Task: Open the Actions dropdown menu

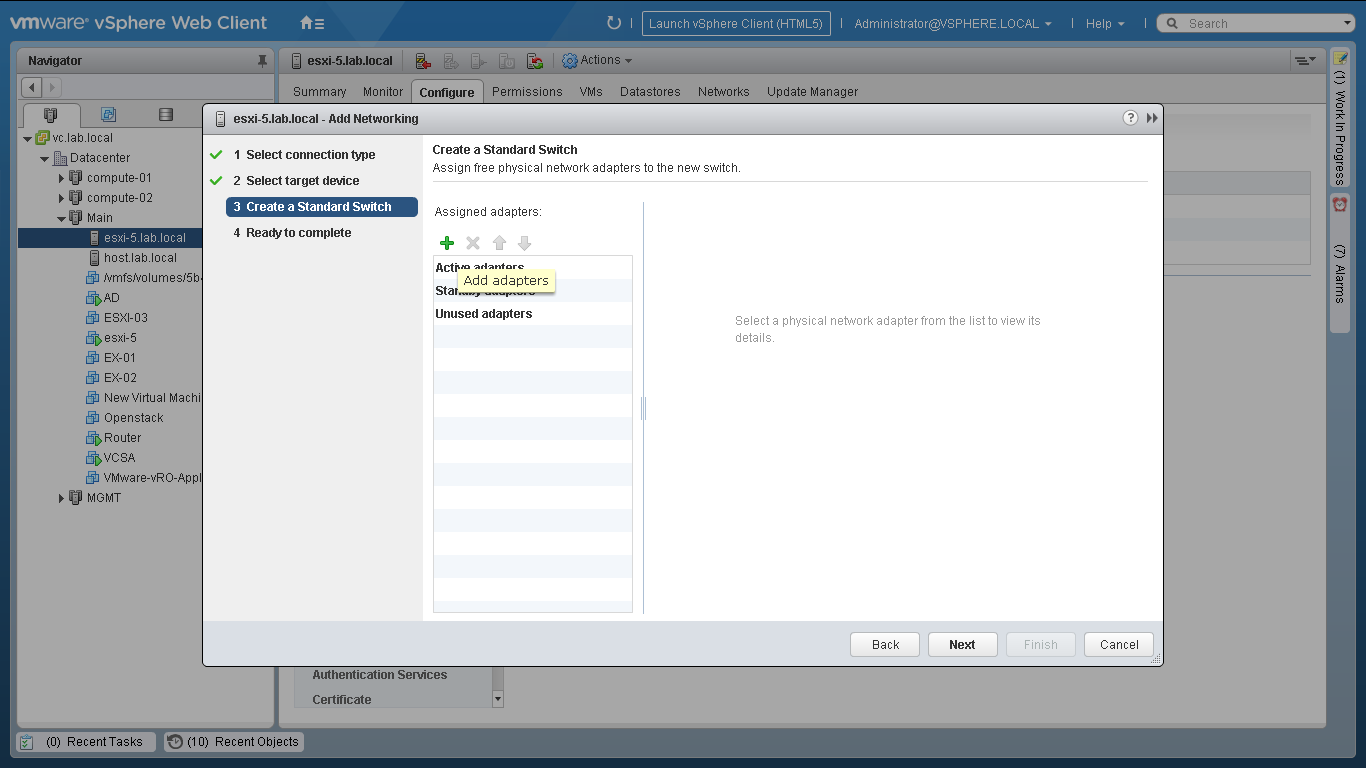Action: tap(598, 61)
